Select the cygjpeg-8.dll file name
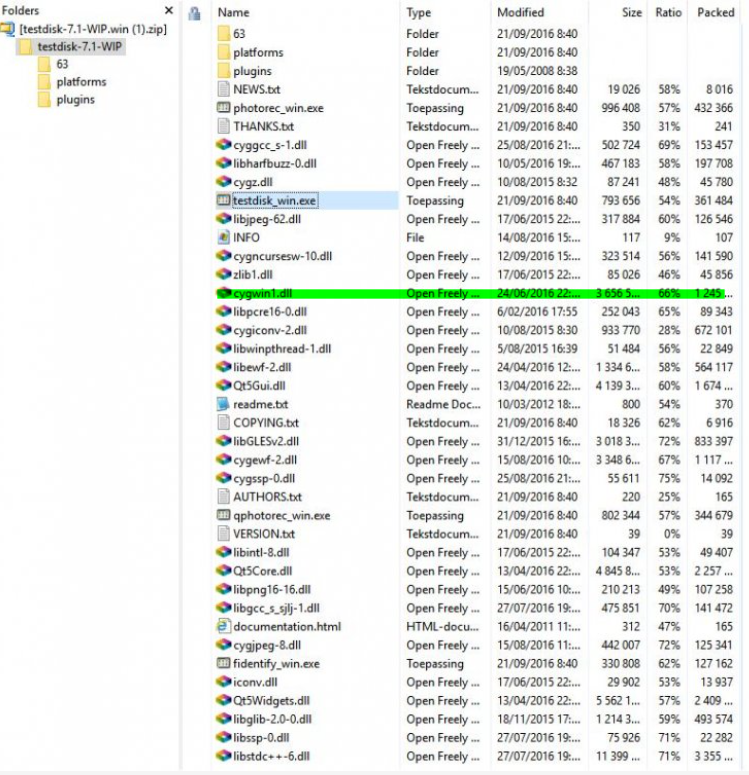749x775 pixels. click(267, 646)
